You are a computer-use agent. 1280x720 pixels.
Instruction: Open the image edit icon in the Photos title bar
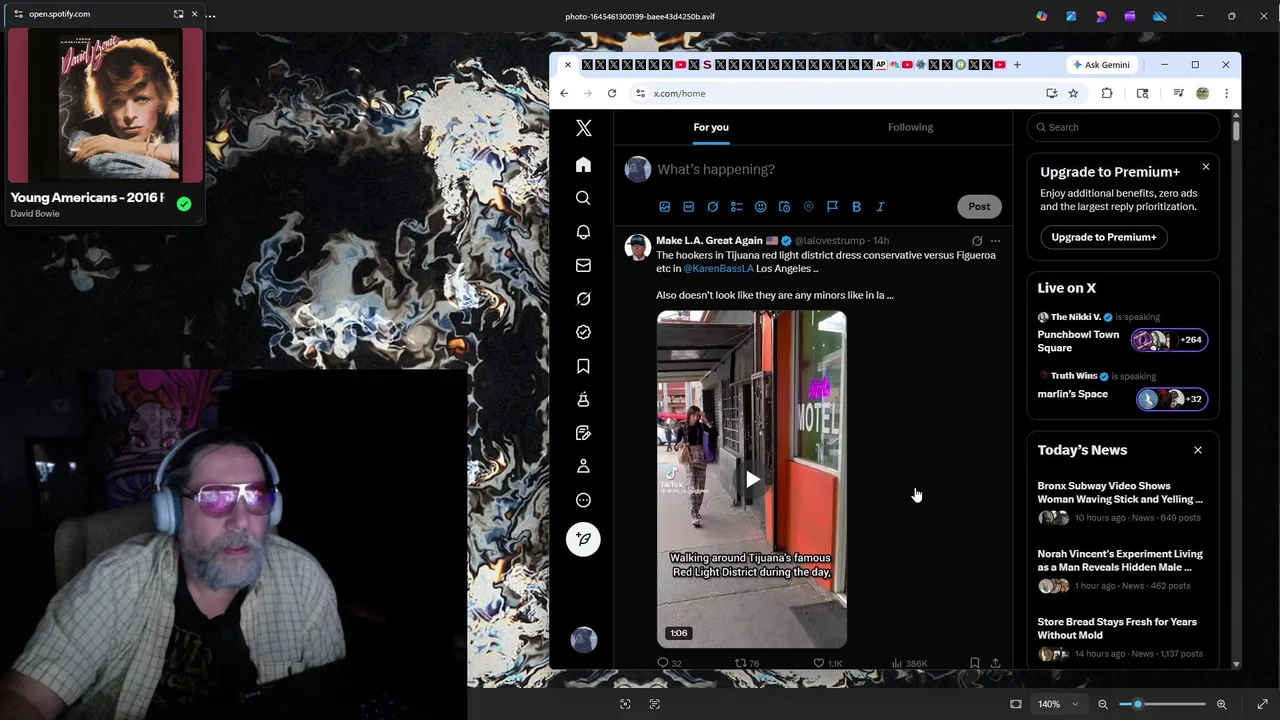click(x=1071, y=16)
